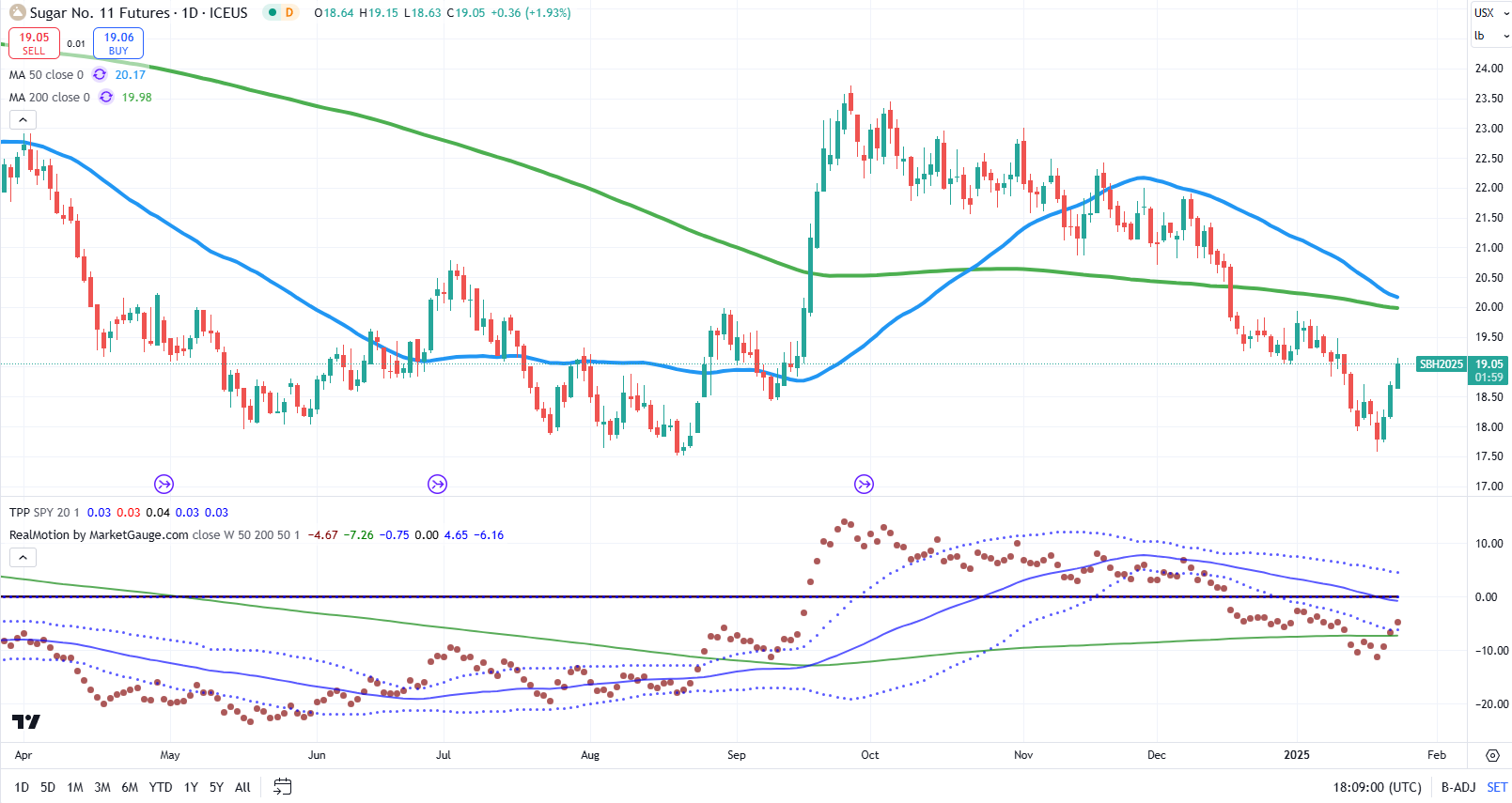Click the TradingView logo at bottom left
The image size is (1512, 803).
pyautogui.click(x=26, y=721)
